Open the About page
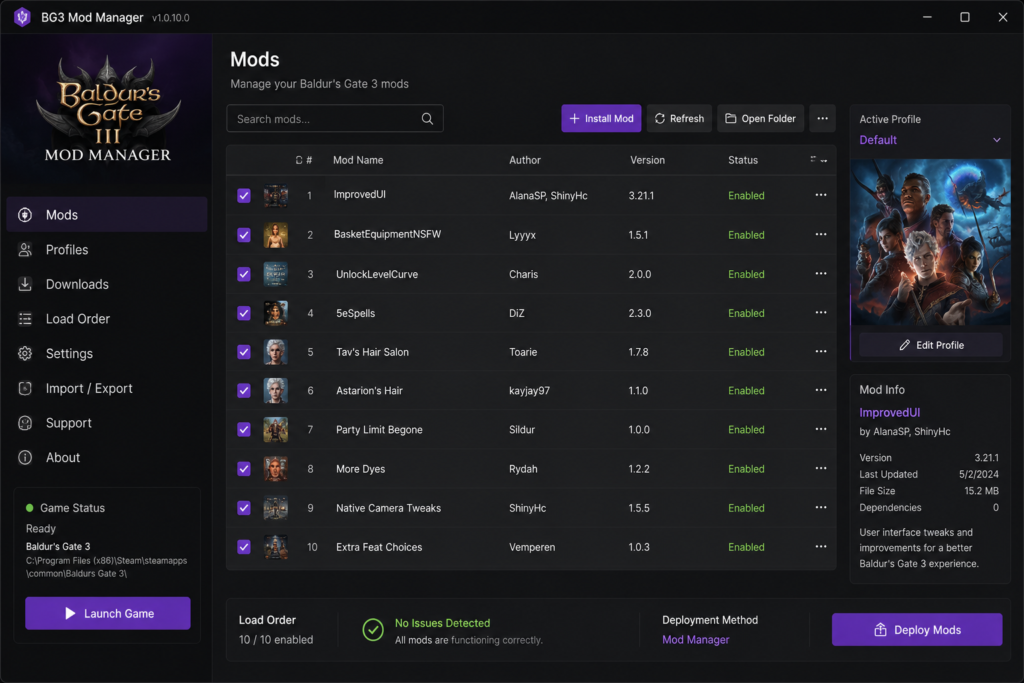The height and width of the screenshot is (683, 1024). coord(107,457)
